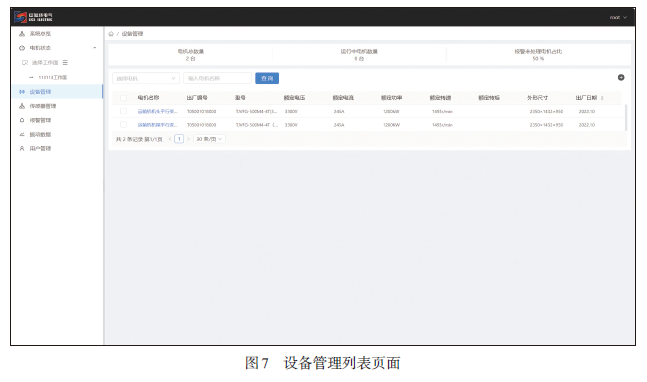Click the home icon in the breadcrumb

[x=111, y=34]
